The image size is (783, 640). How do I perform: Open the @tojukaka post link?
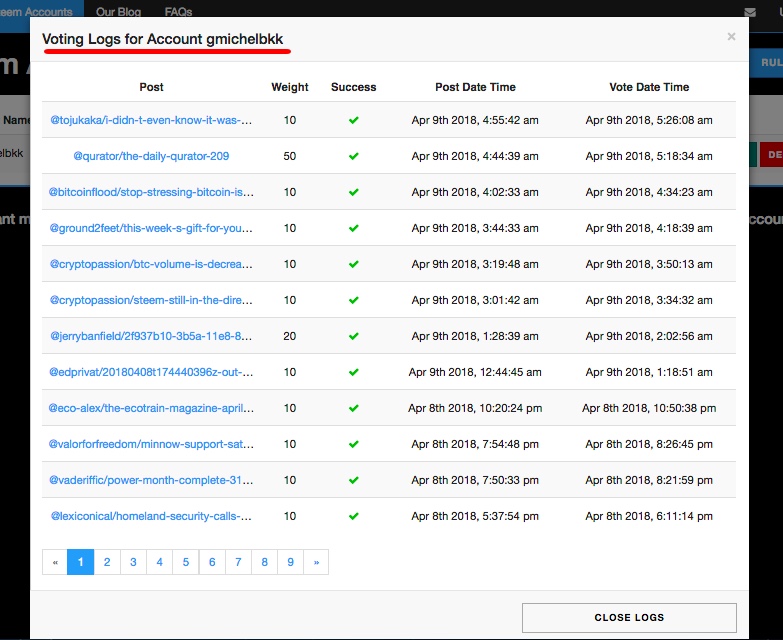click(151, 120)
